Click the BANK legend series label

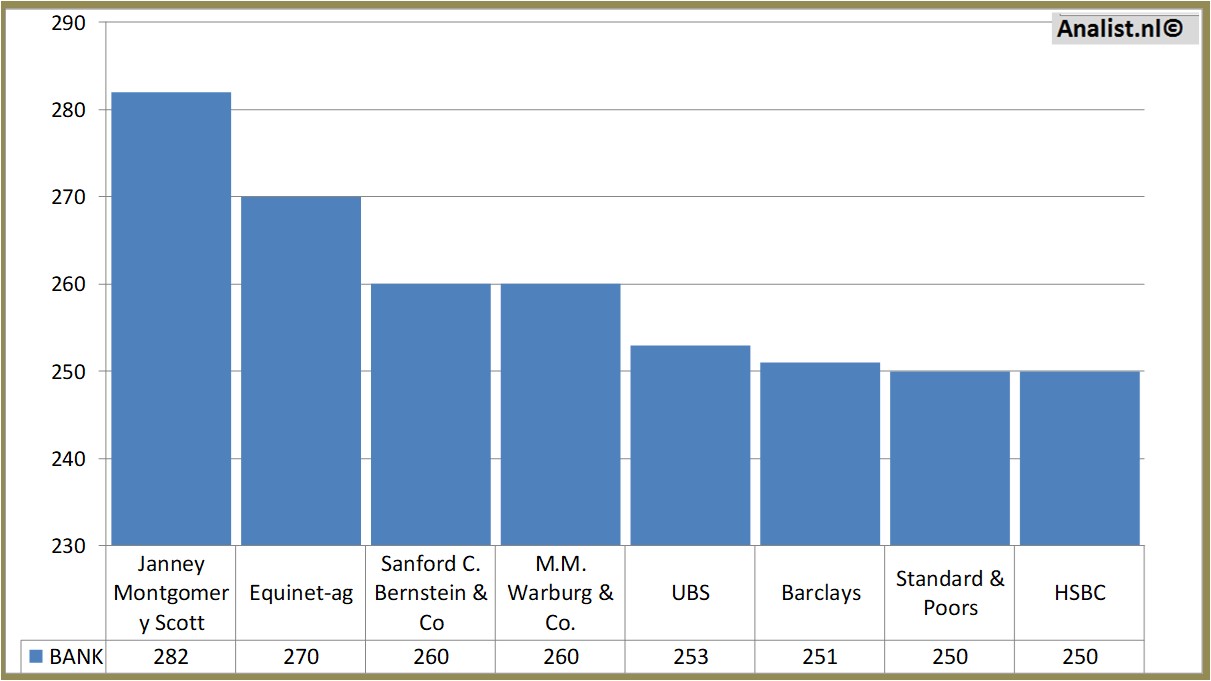tap(76, 657)
